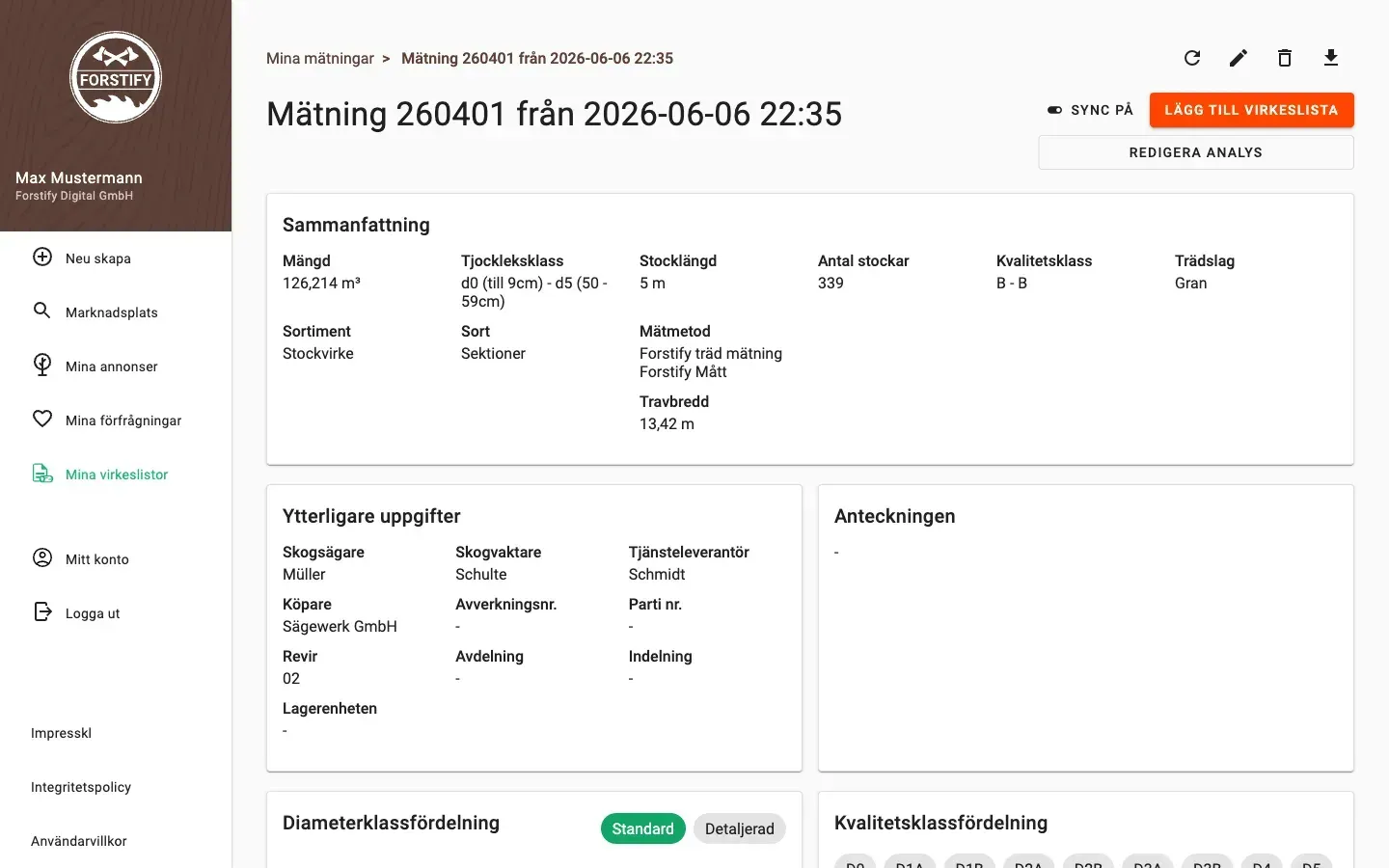This screenshot has width=1389, height=868.
Task: Click the Ytterligare uppgifter heading
Action: point(371,516)
